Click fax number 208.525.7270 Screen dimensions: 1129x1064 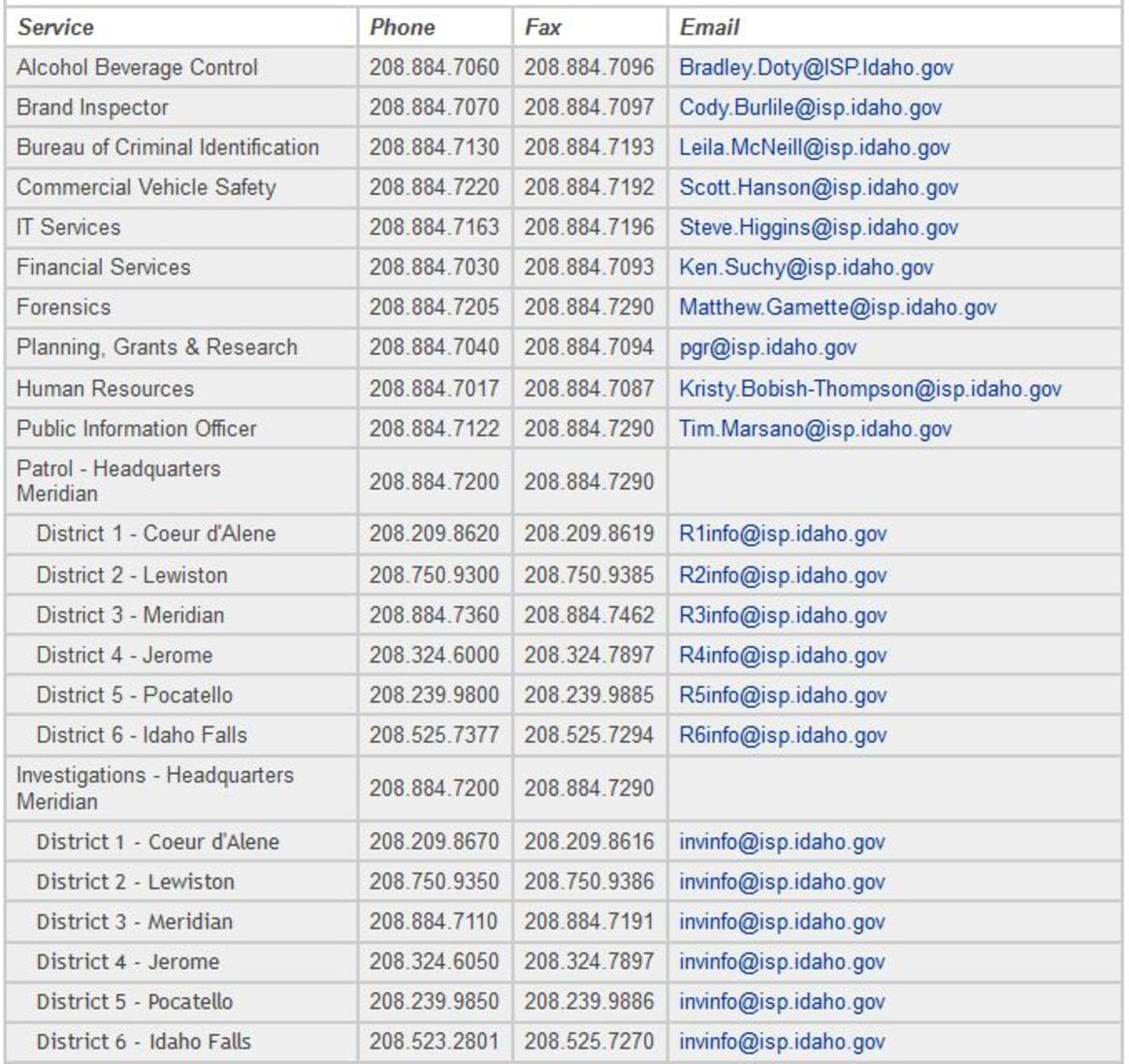pos(589,1042)
